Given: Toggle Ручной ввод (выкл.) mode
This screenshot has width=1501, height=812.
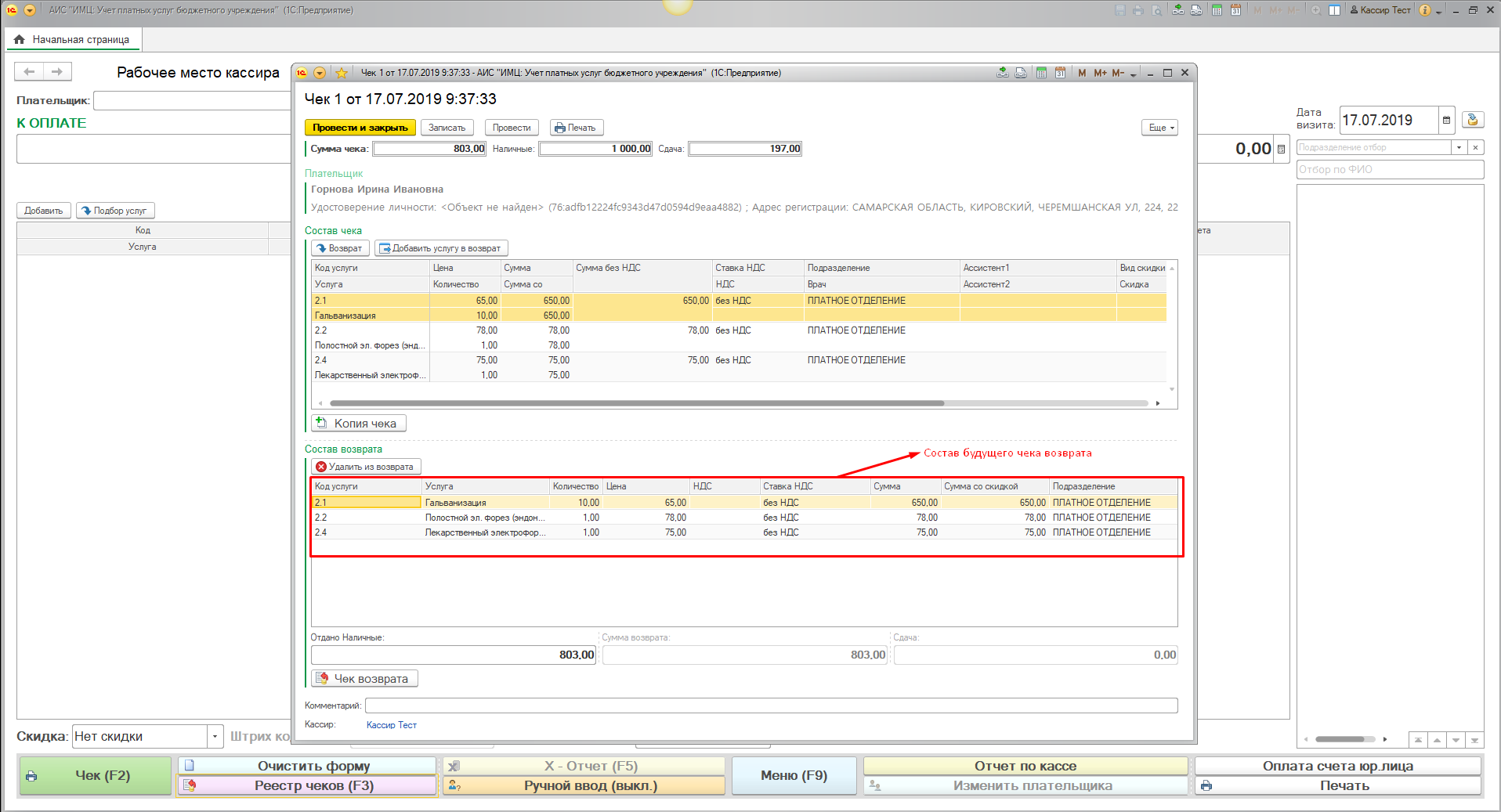Looking at the screenshot, I should (x=584, y=785).
